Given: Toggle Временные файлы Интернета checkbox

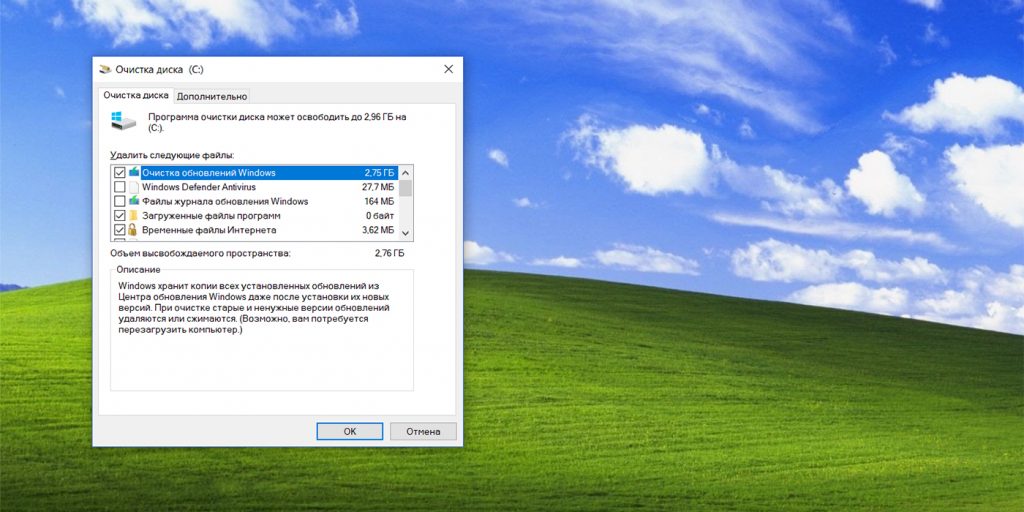Looking at the screenshot, I should click(x=120, y=230).
